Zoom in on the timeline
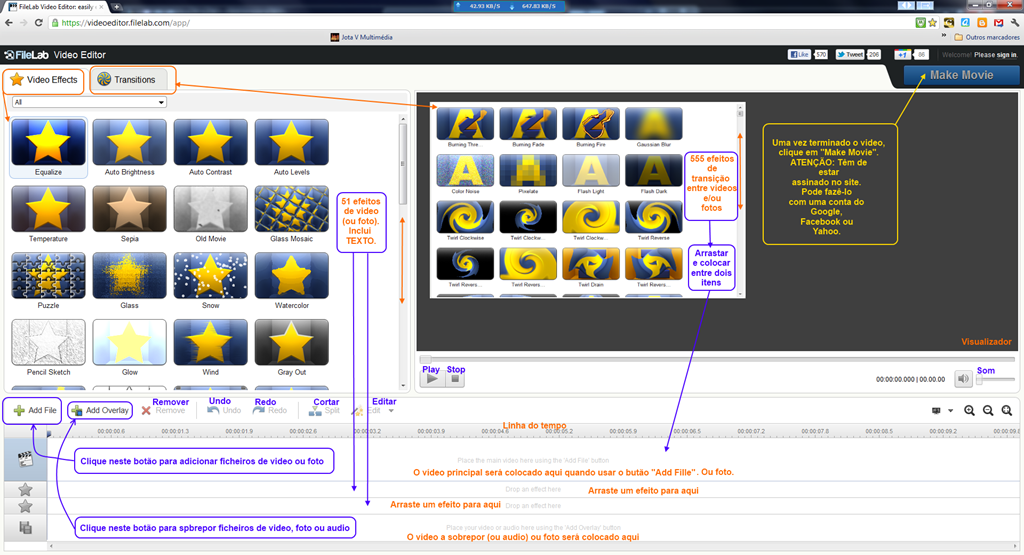Screen dimensions: 1024x555 click(x=970, y=411)
